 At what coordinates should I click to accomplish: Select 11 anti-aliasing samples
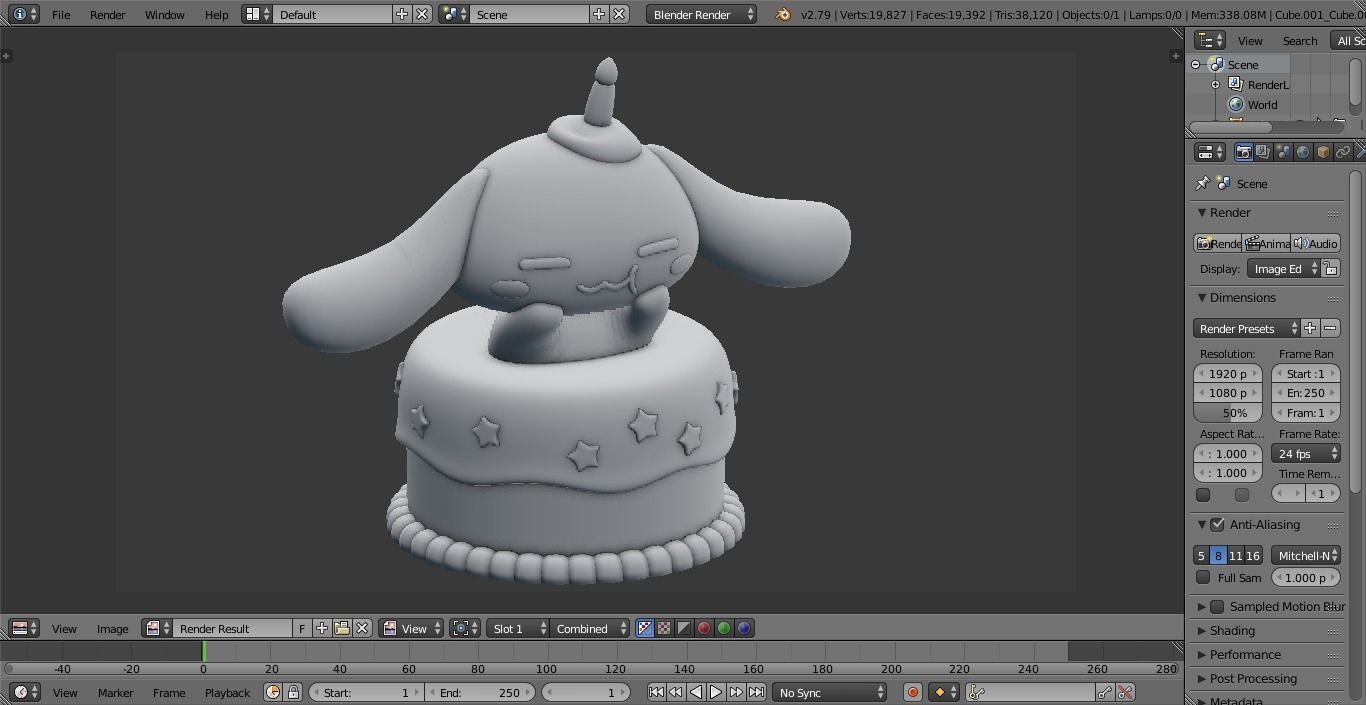coord(1235,556)
